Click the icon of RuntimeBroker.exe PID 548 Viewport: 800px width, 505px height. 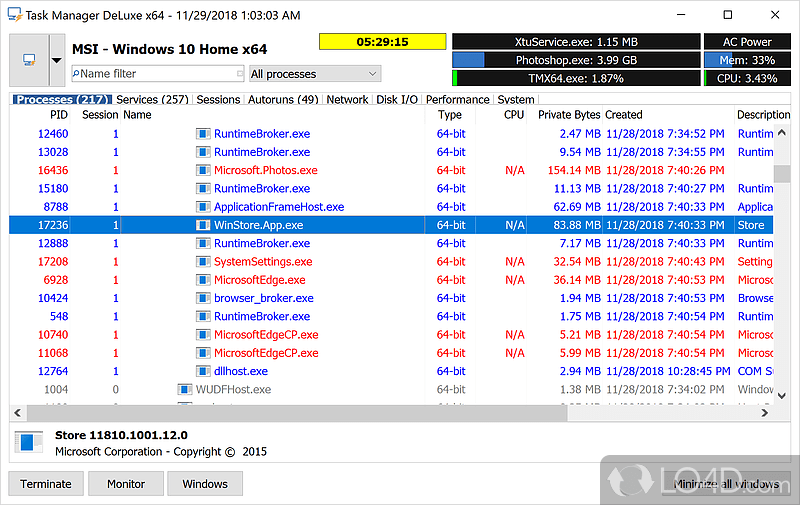click(203, 316)
